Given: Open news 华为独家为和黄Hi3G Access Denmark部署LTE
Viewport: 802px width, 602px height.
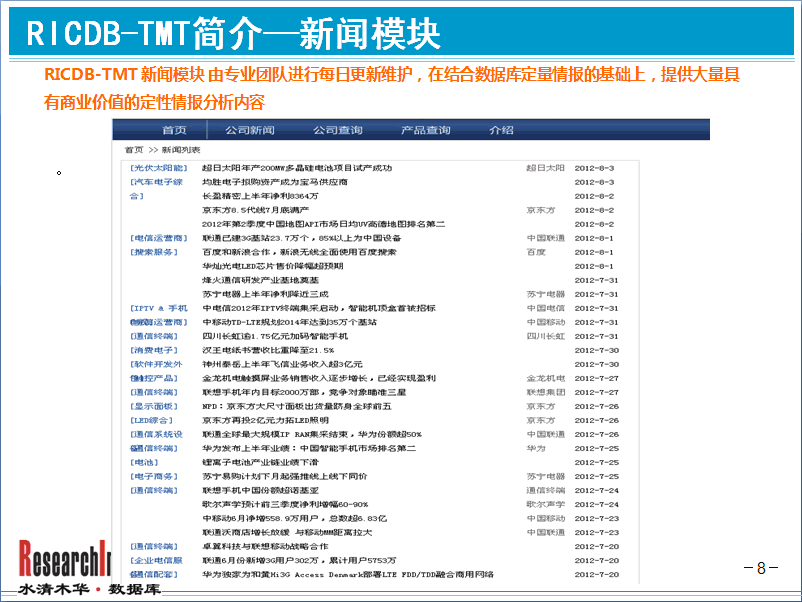Looking at the screenshot, I should 348,574.
